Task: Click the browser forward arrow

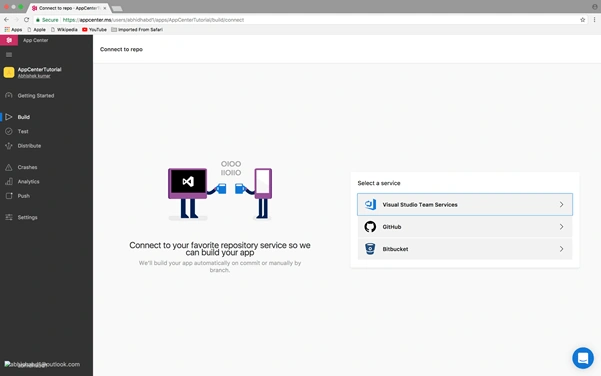Action: coord(16,20)
